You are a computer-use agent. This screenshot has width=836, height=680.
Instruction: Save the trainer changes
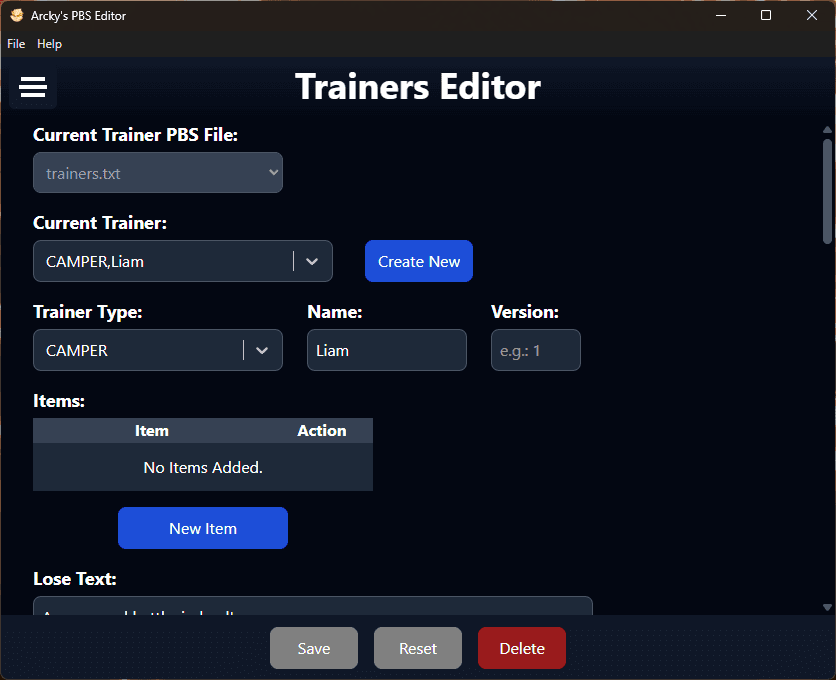point(314,648)
